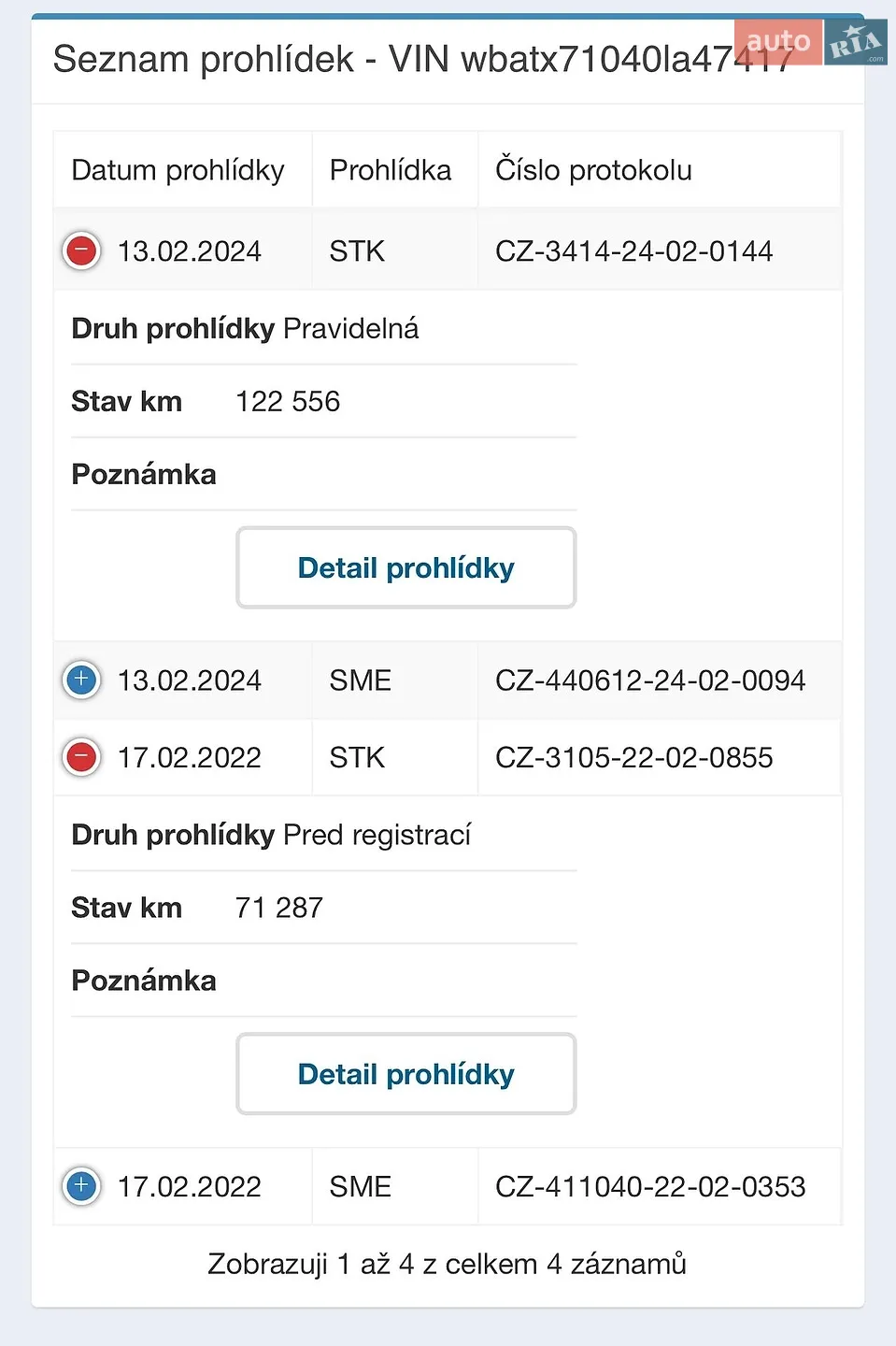
Task: Expand the 17.02.2022 SME inspection row
Action: (x=81, y=1186)
